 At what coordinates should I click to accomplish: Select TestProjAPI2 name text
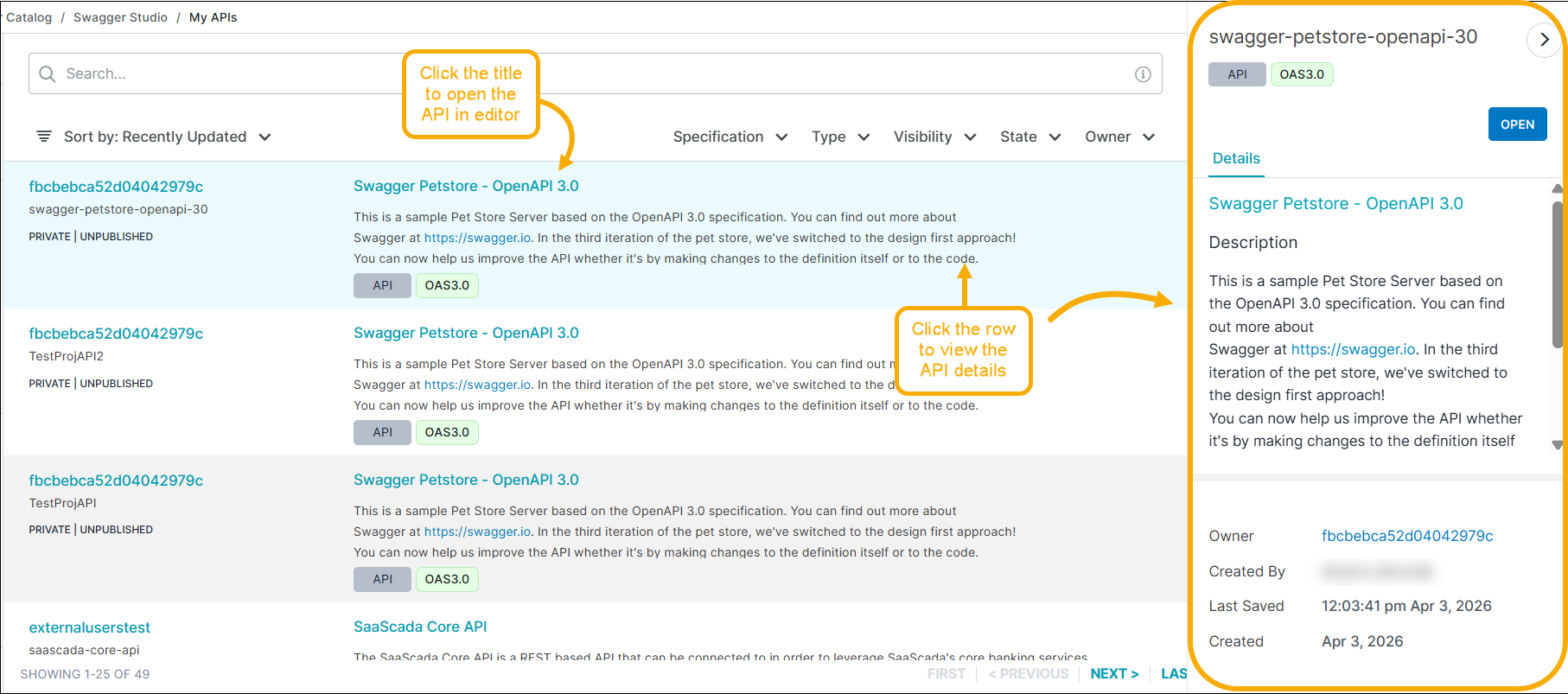(67, 356)
